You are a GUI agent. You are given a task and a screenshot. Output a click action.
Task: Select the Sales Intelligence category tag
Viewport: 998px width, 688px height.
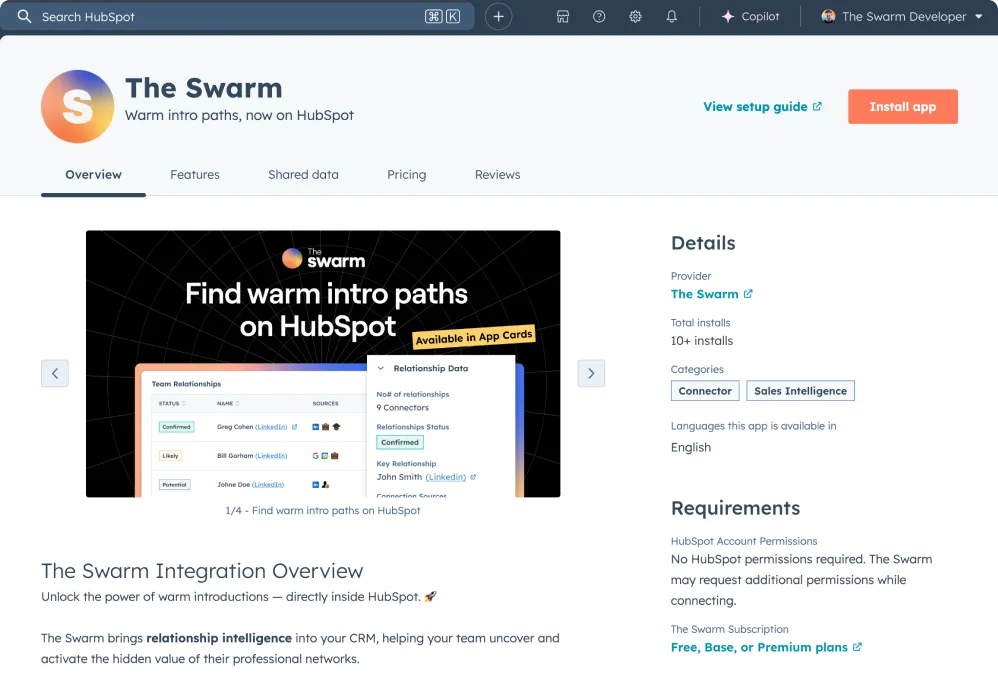point(801,391)
